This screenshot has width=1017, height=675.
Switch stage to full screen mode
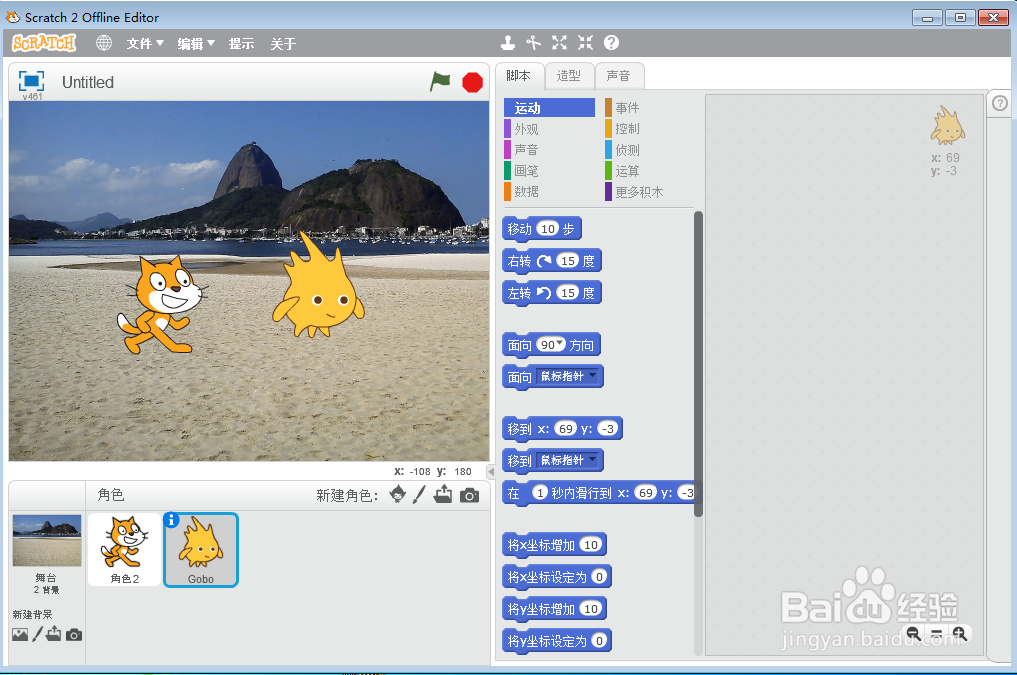point(31,81)
